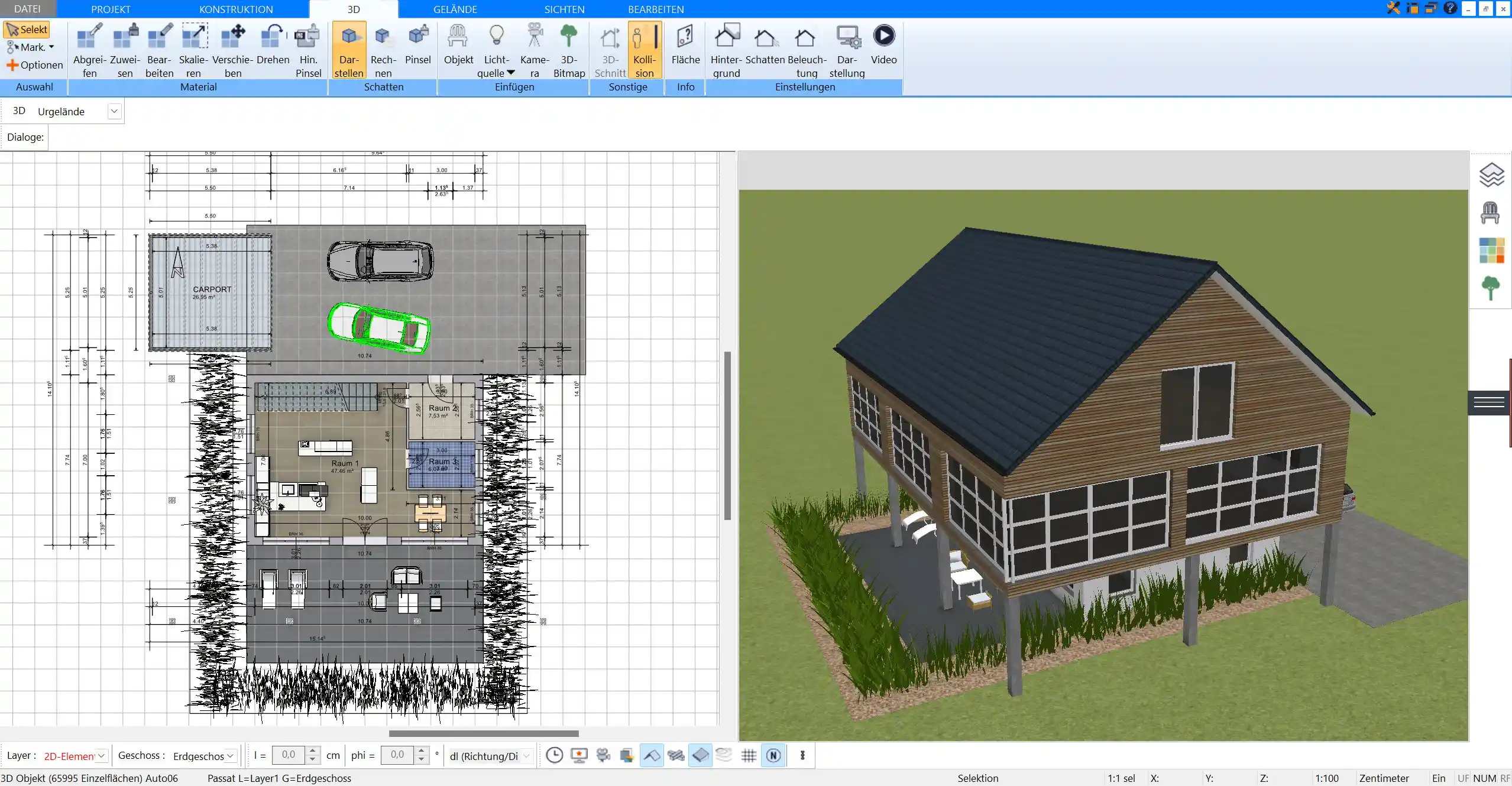Toggle the north arrow N icon
The width and height of the screenshot is (1512, 786).
(773, 755)
